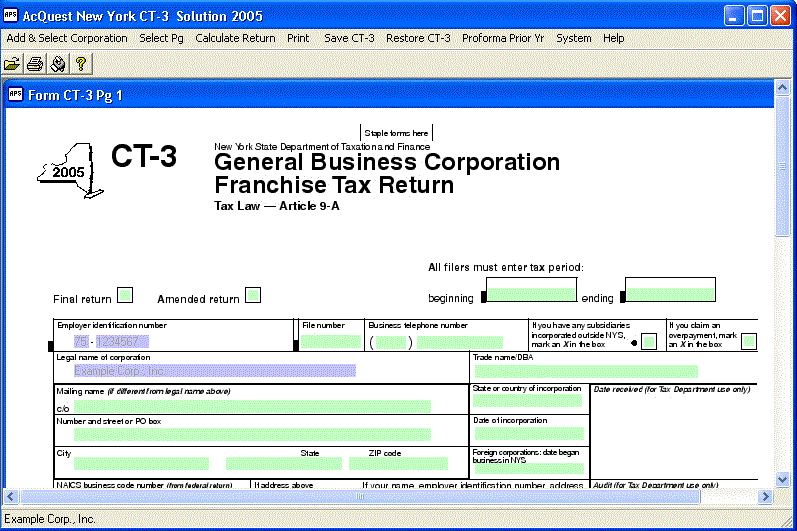Click the State or country of incorporation field
797x531 pixels.
528,401
